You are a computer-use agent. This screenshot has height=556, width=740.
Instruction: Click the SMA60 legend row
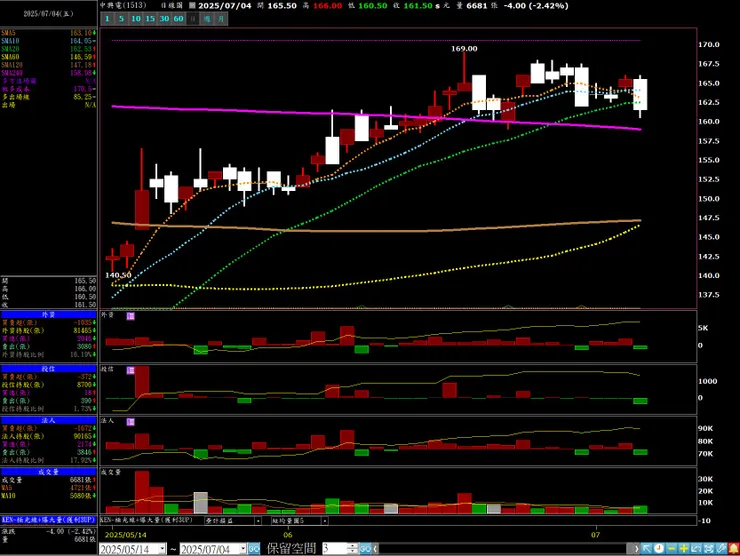click(49, 57)
